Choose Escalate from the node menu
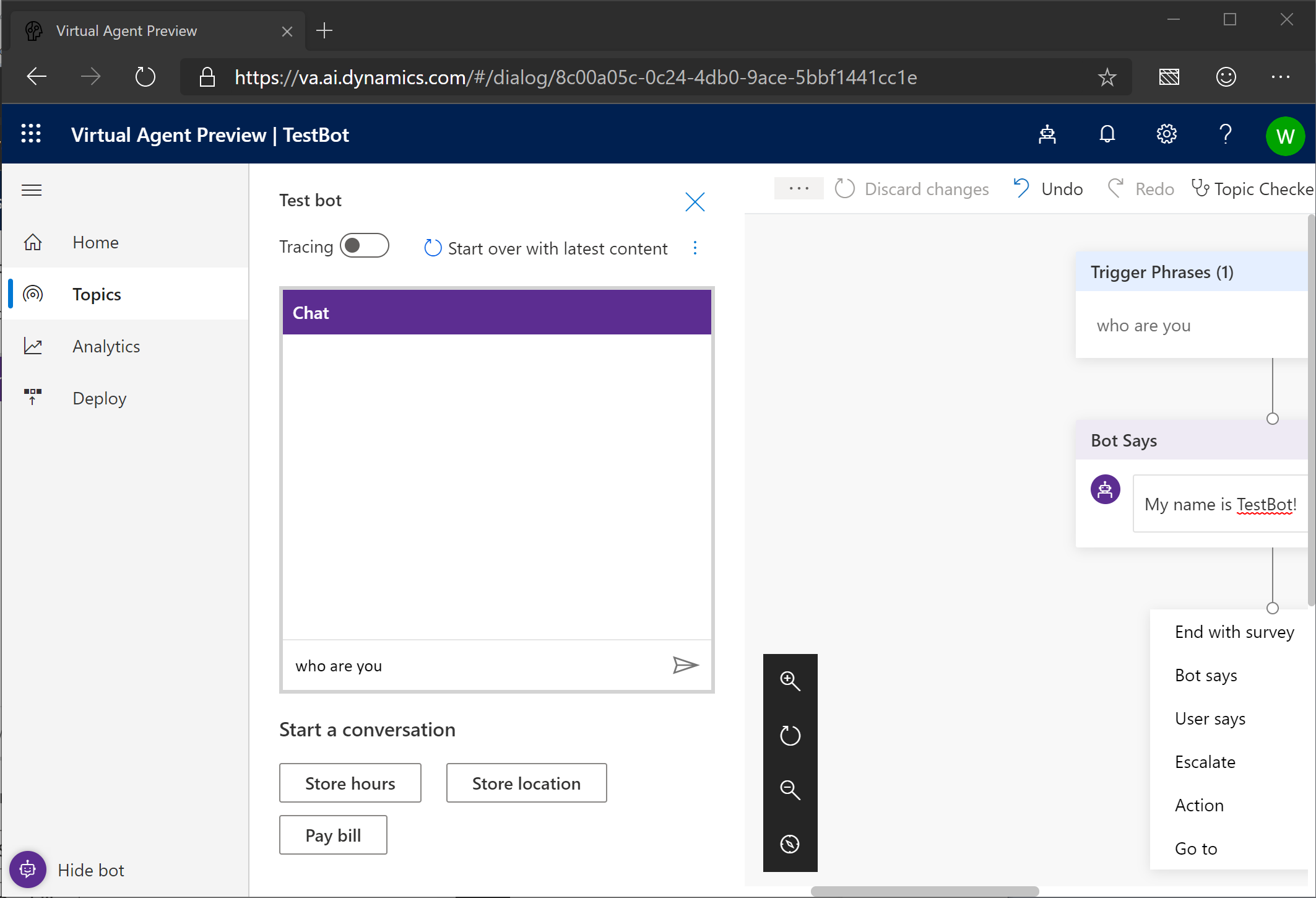This screenshot has height=898, width=1316. [x=1205, y=762]
